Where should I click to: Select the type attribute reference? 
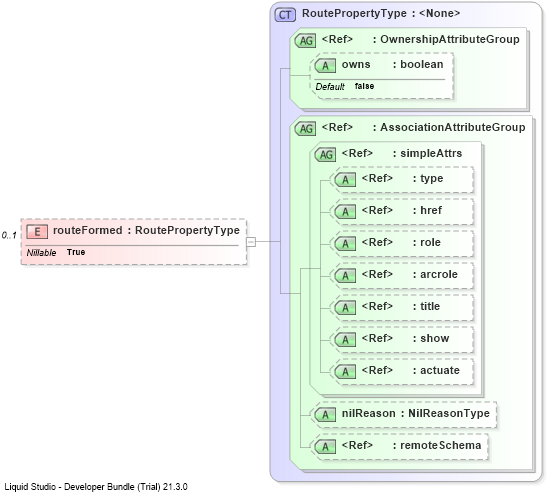(402, 179)
